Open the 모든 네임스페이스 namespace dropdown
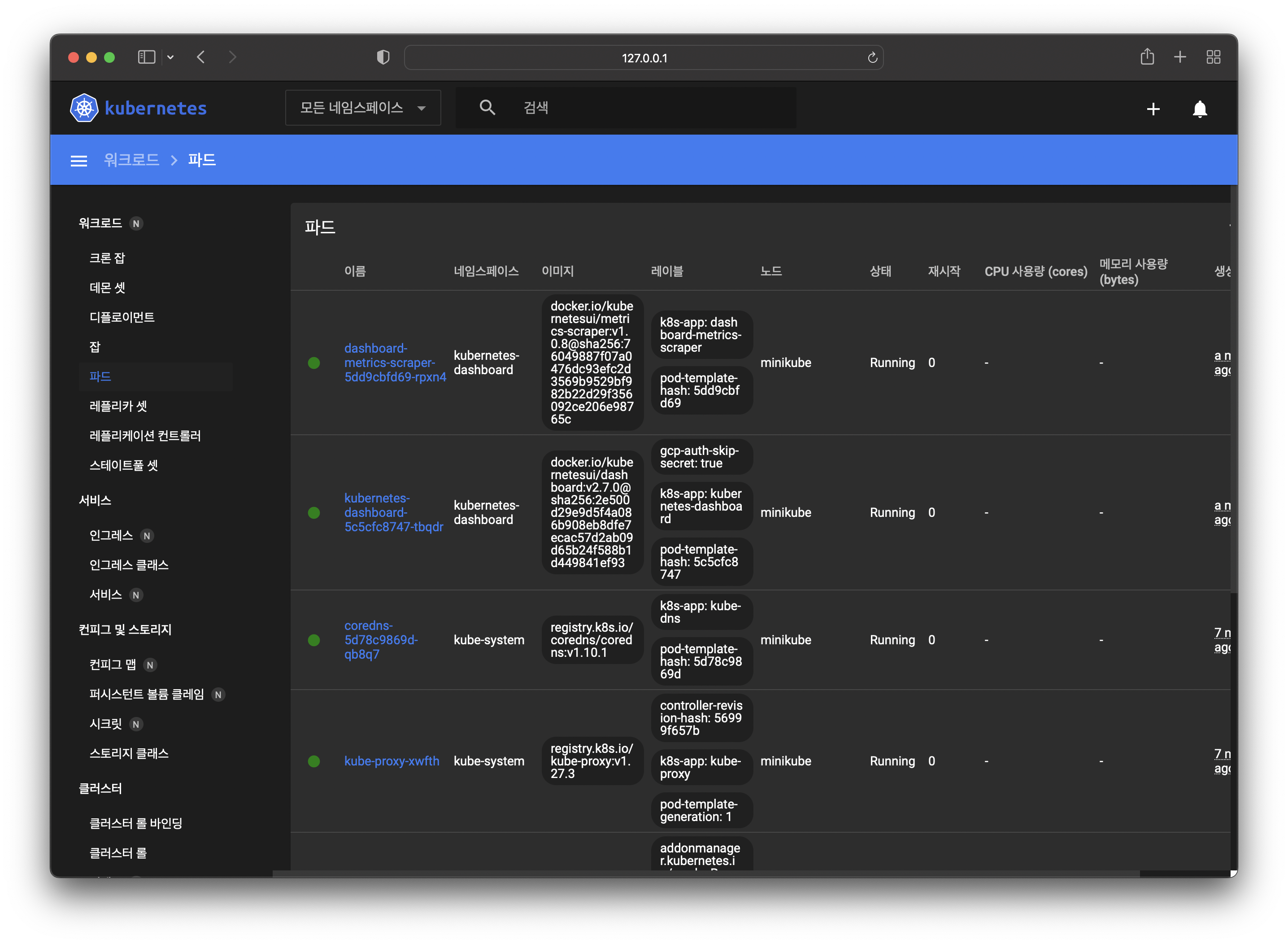This screenshot has height=944, width=1288. [363, 107]
